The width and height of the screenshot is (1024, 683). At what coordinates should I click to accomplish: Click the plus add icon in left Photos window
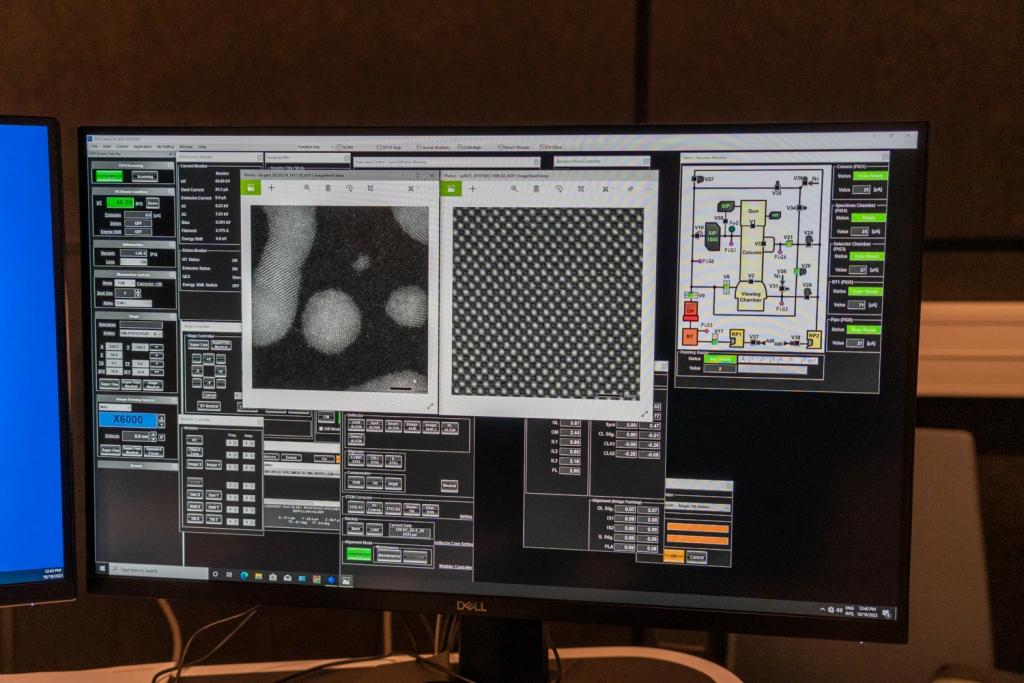(272, 187)
